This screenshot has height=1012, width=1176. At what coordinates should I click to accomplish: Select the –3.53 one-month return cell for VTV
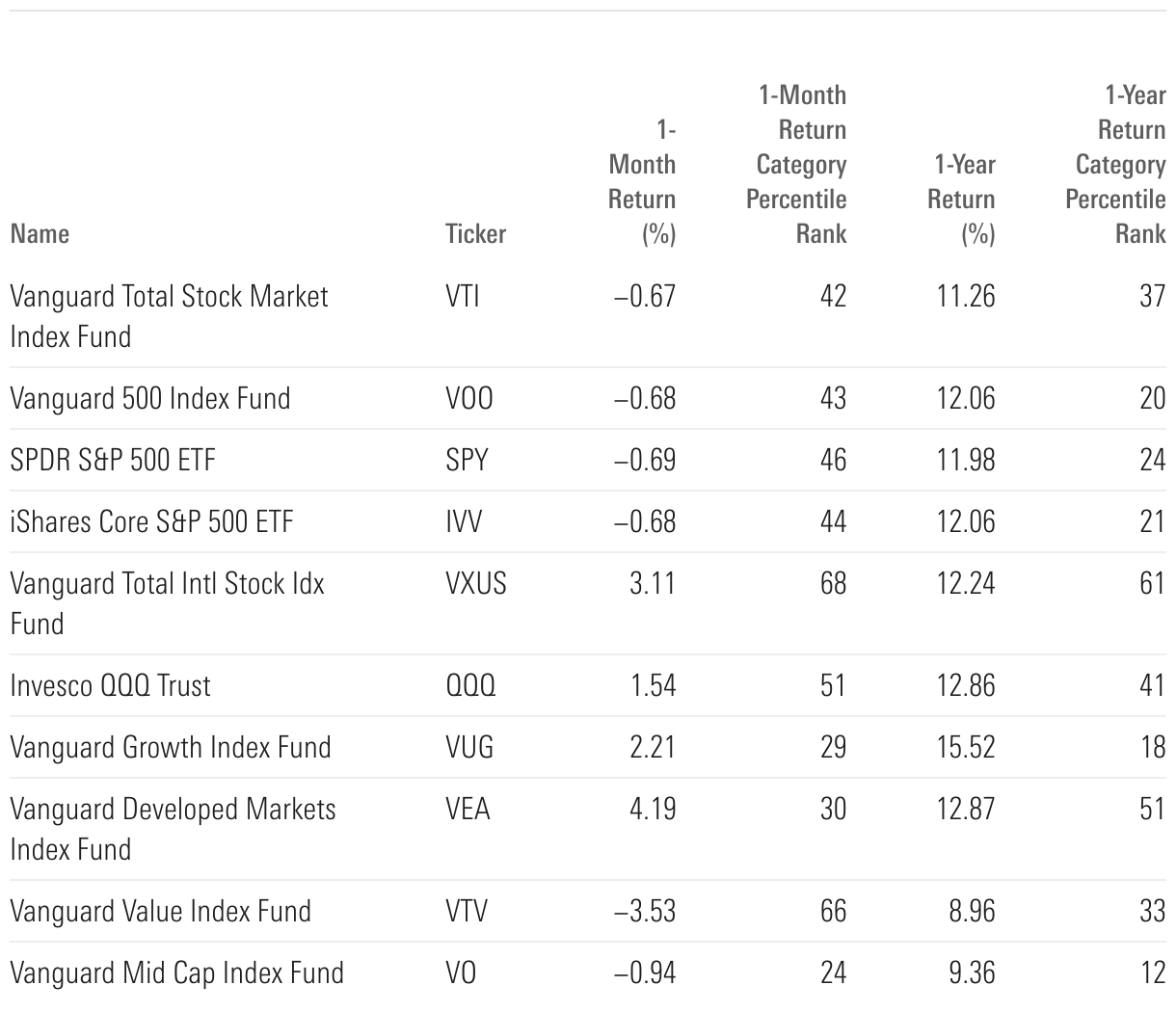click(645, 911)
